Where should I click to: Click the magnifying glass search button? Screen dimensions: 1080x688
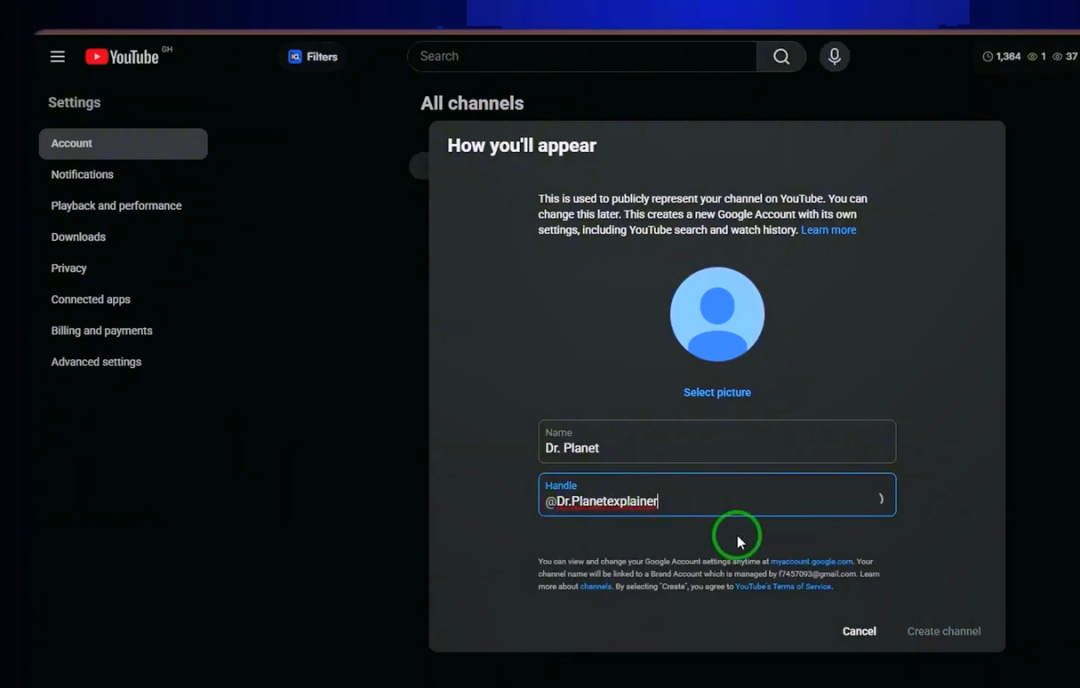pyautogui.click(x=781, y=56)
